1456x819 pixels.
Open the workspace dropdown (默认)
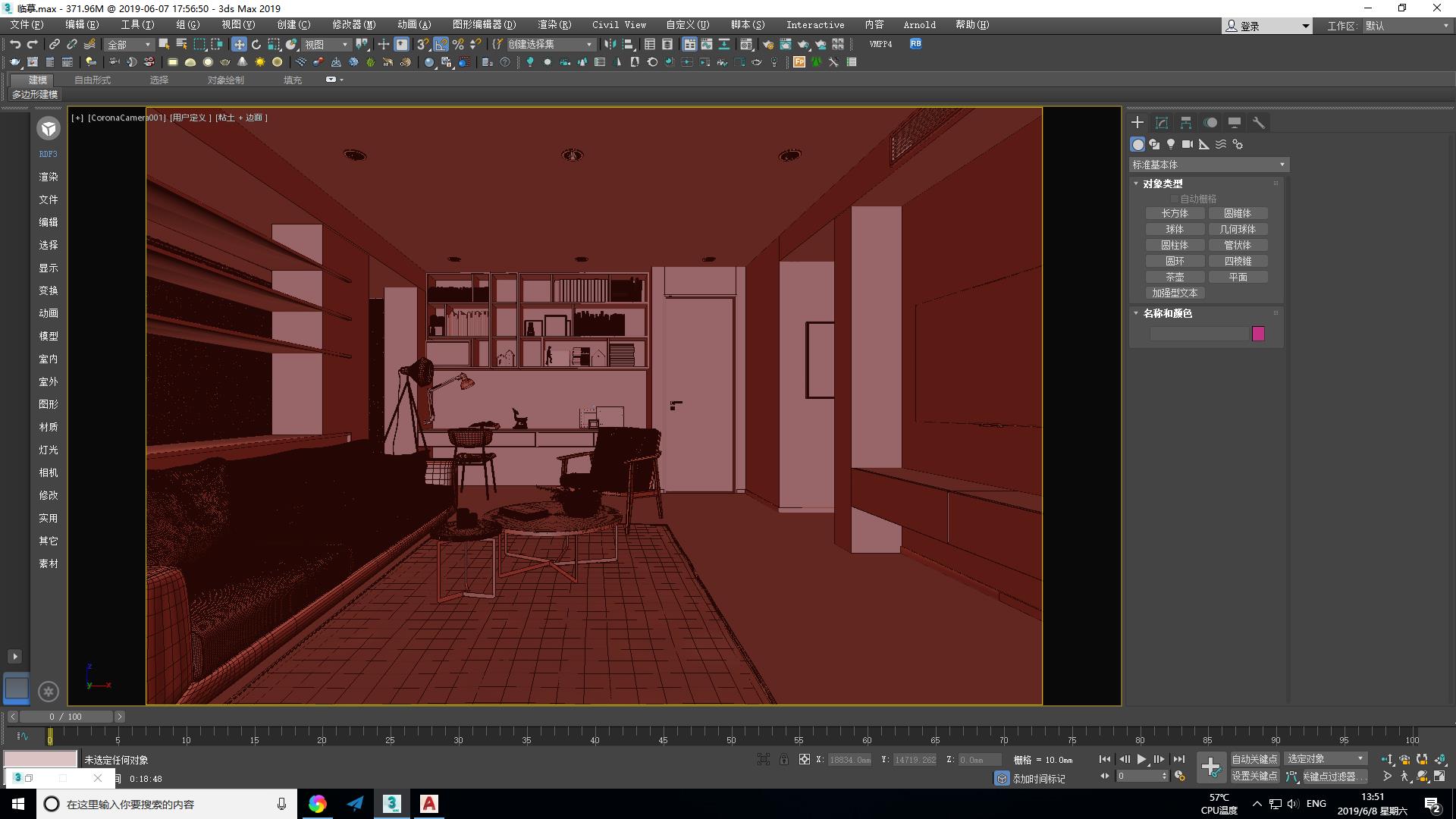(x=1407, y=26)
